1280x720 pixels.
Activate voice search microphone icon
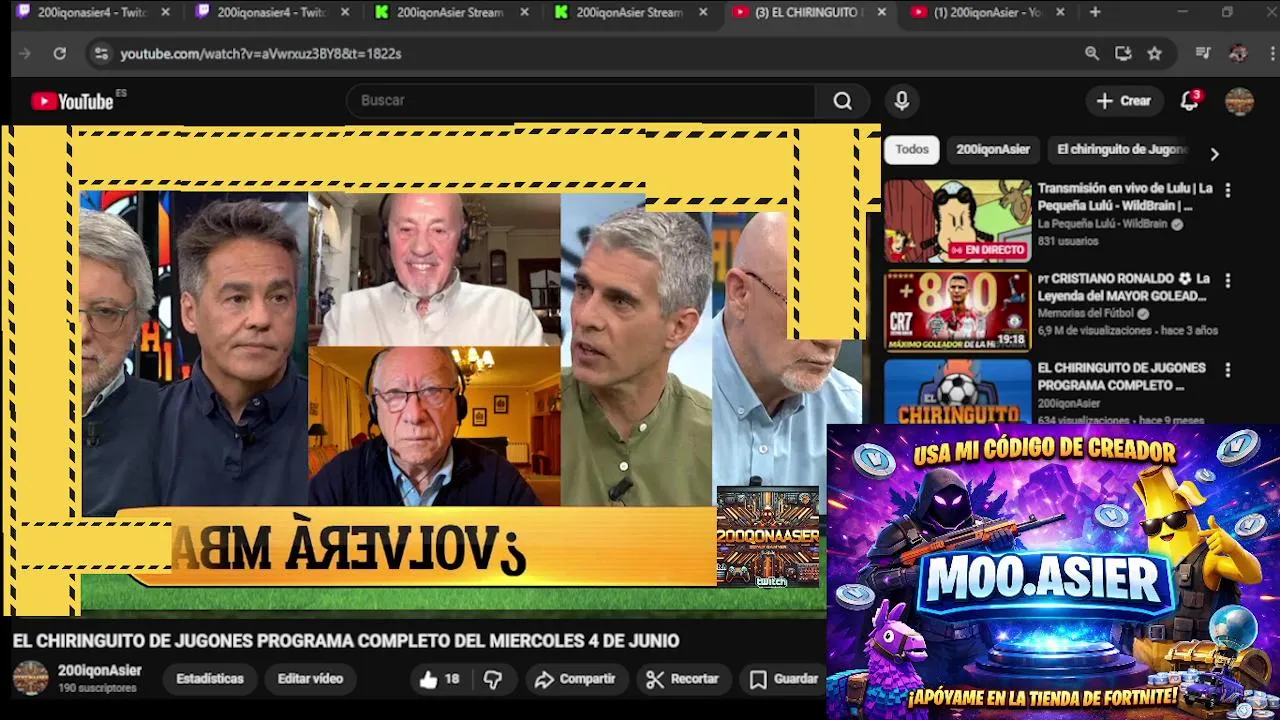pyautogui.click(x=902, y=101)
